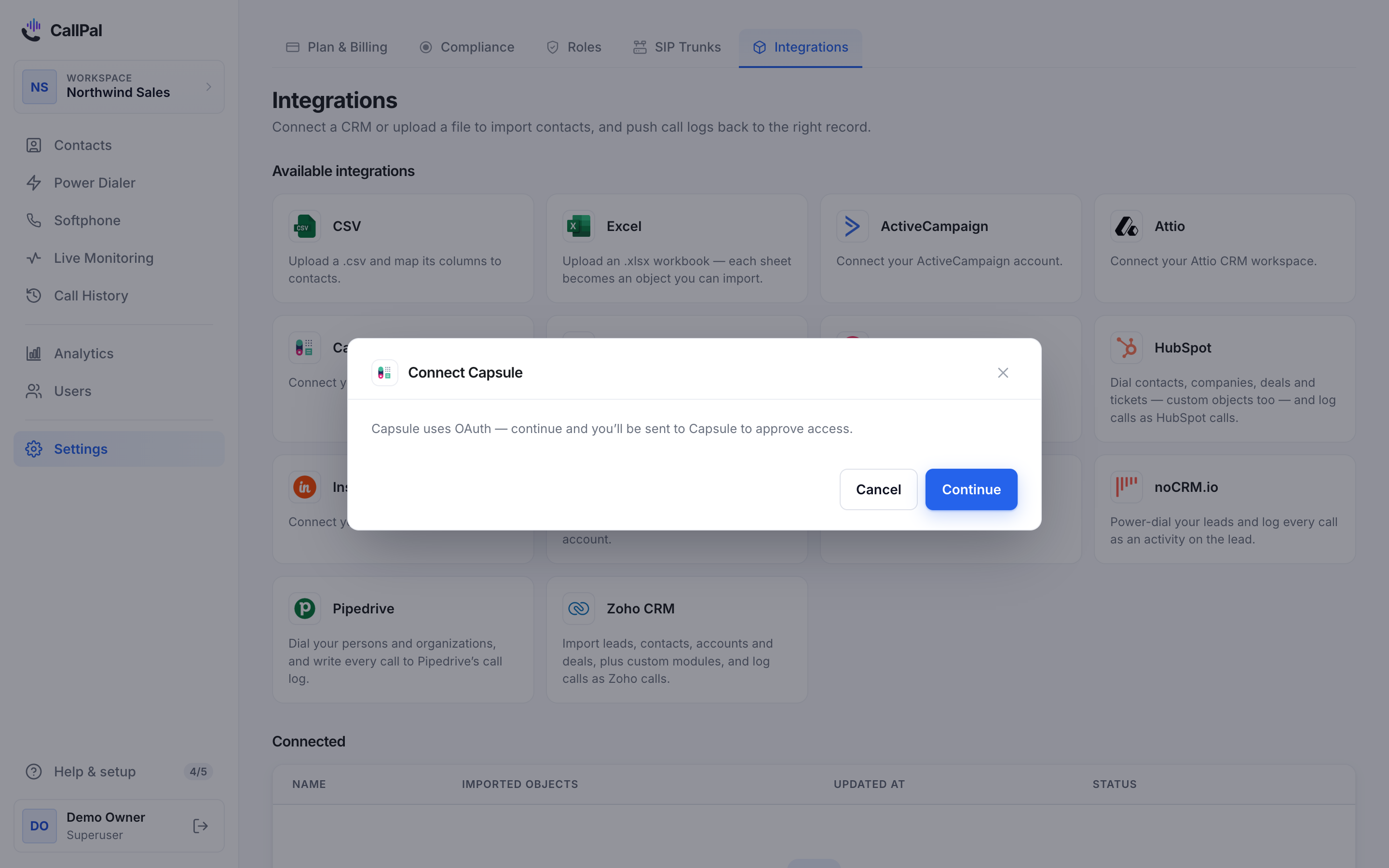Click the Zoho CRM integration icon
The image size is (1389, 868).
click(x=579, y=609)
